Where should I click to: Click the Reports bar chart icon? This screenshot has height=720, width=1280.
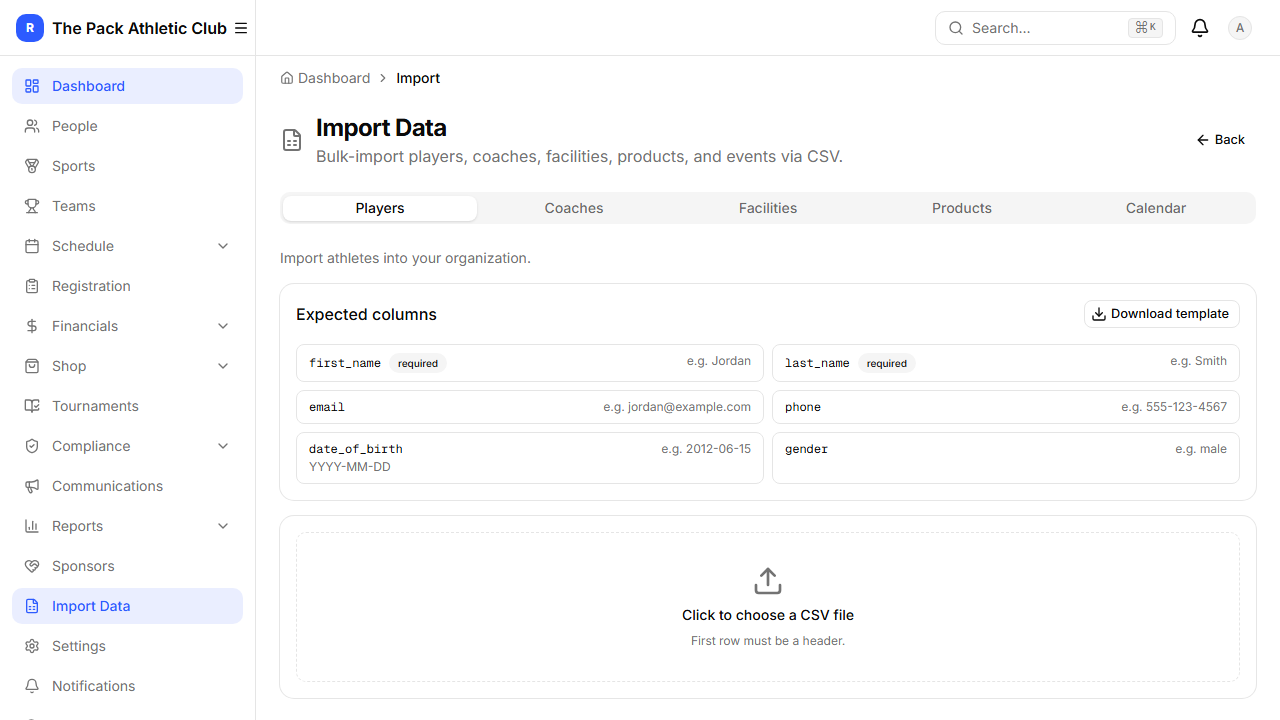[x=32, y=526]
